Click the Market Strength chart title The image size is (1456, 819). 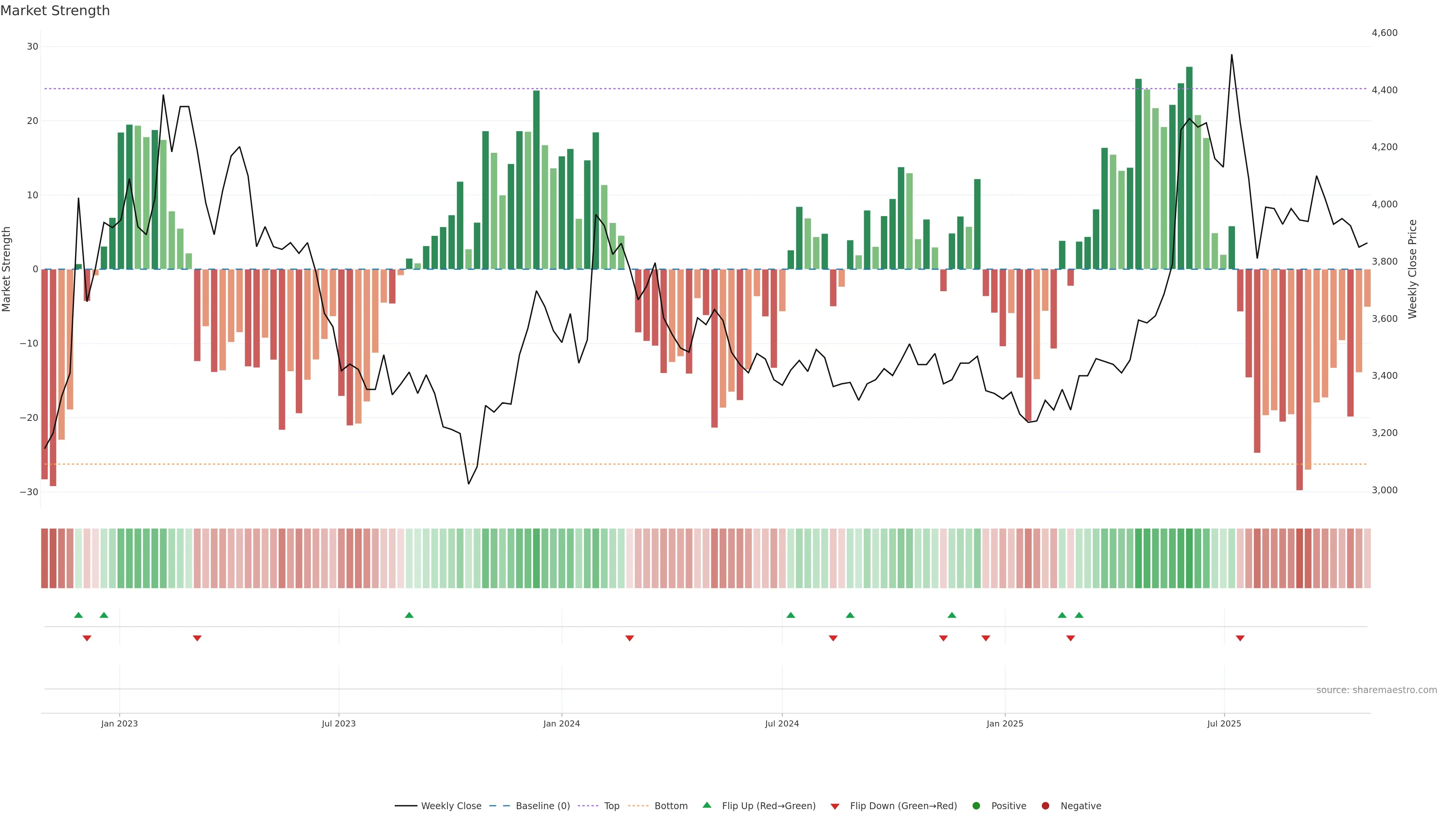[x=55, y=11]
